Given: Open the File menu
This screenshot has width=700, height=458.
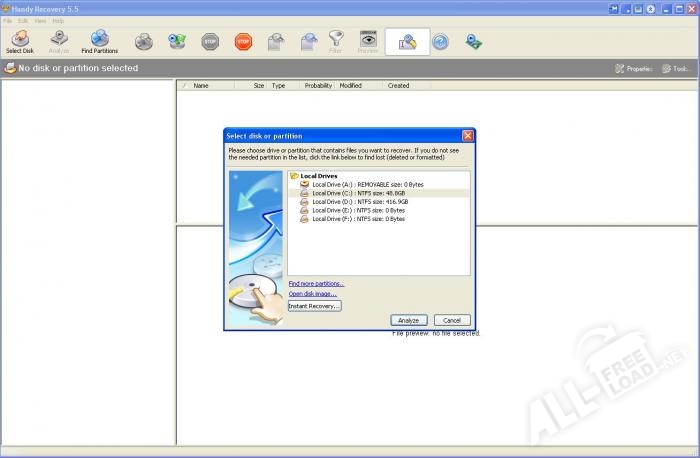Looking at the screenshot, I should point(8,20).
